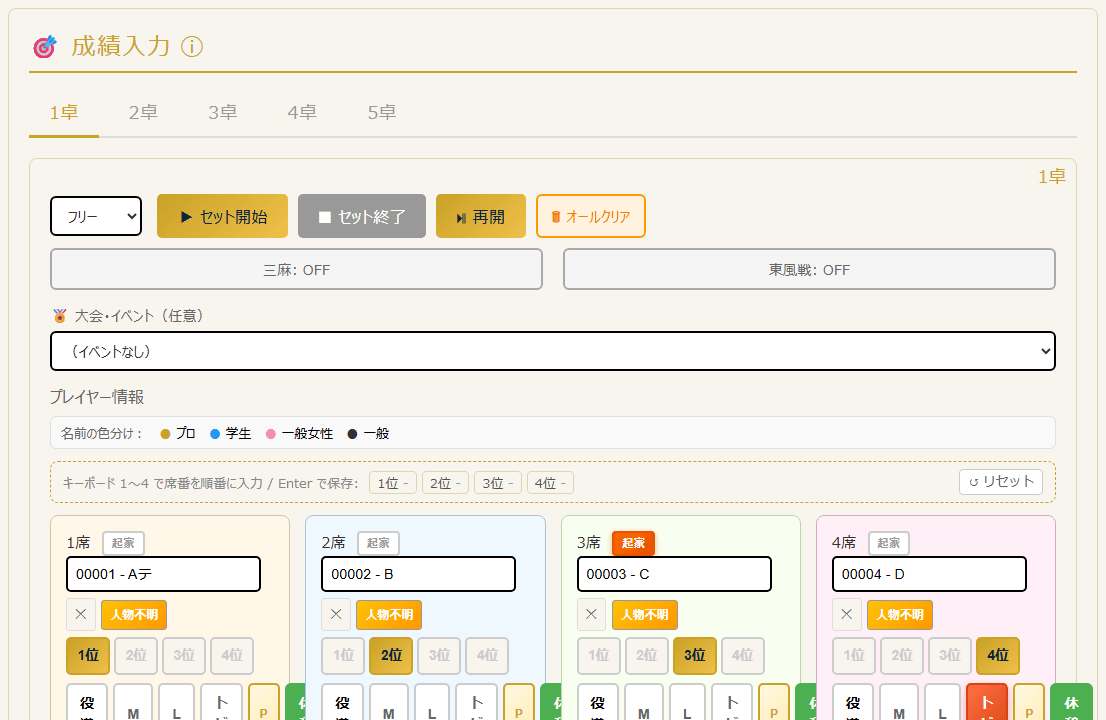This screenshot has height=720, width=1106.
Task: Open the フリー mode dropdown
Action: [x=96, y=216]
